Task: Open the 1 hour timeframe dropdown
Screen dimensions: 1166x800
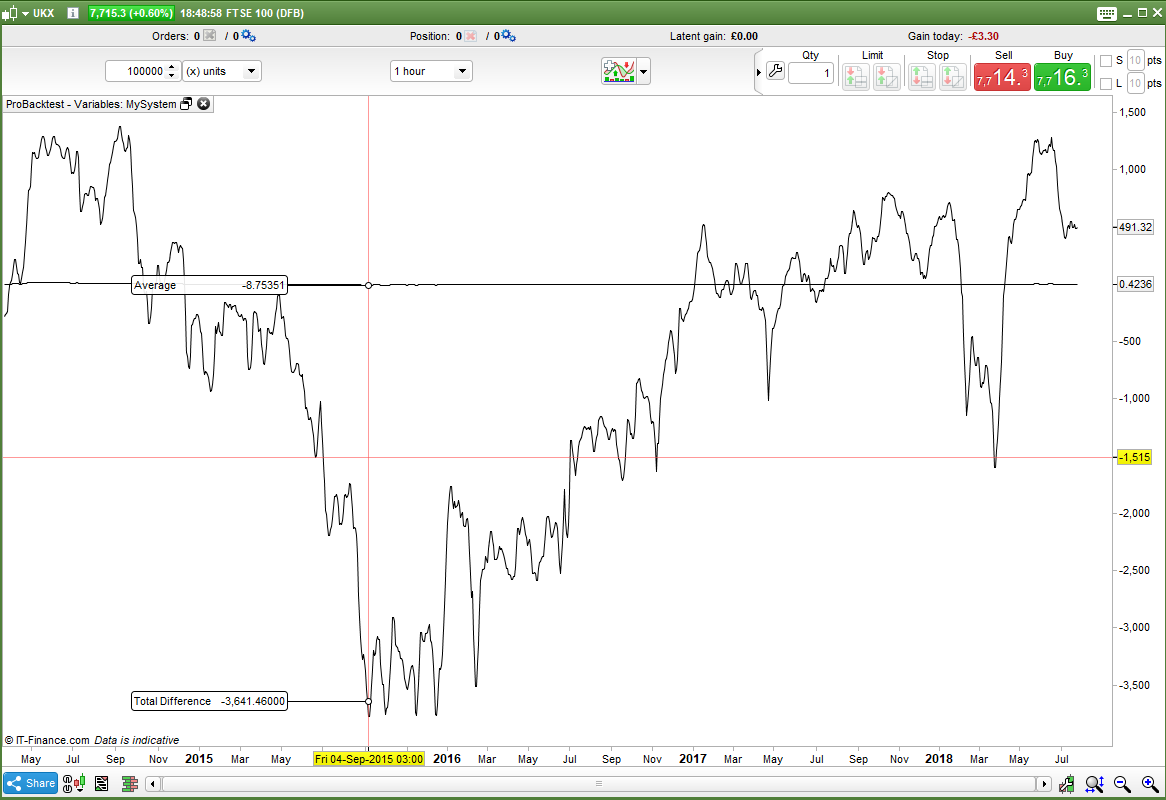Action: [430, 71]
